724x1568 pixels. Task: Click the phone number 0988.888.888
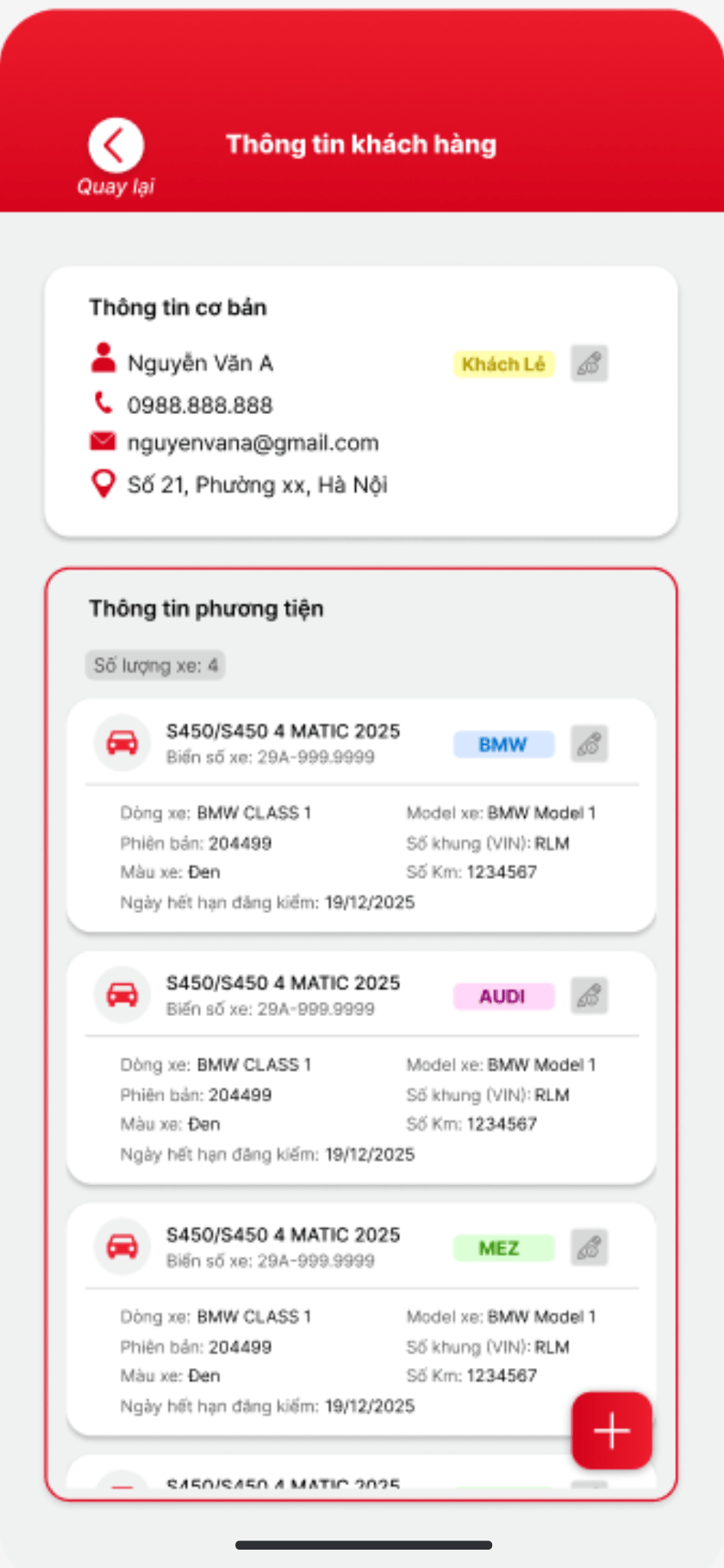200,405
